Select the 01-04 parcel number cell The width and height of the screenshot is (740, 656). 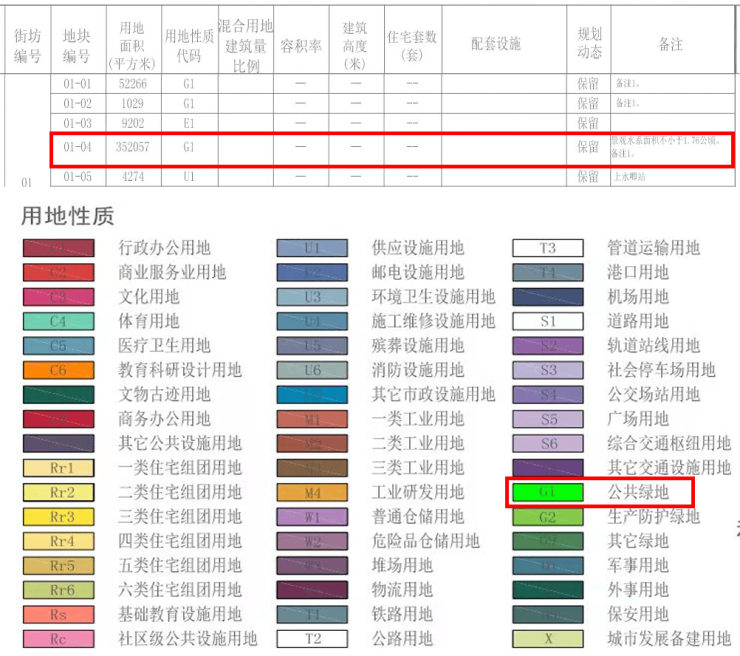pyautogui.click(x=77, y=147)
